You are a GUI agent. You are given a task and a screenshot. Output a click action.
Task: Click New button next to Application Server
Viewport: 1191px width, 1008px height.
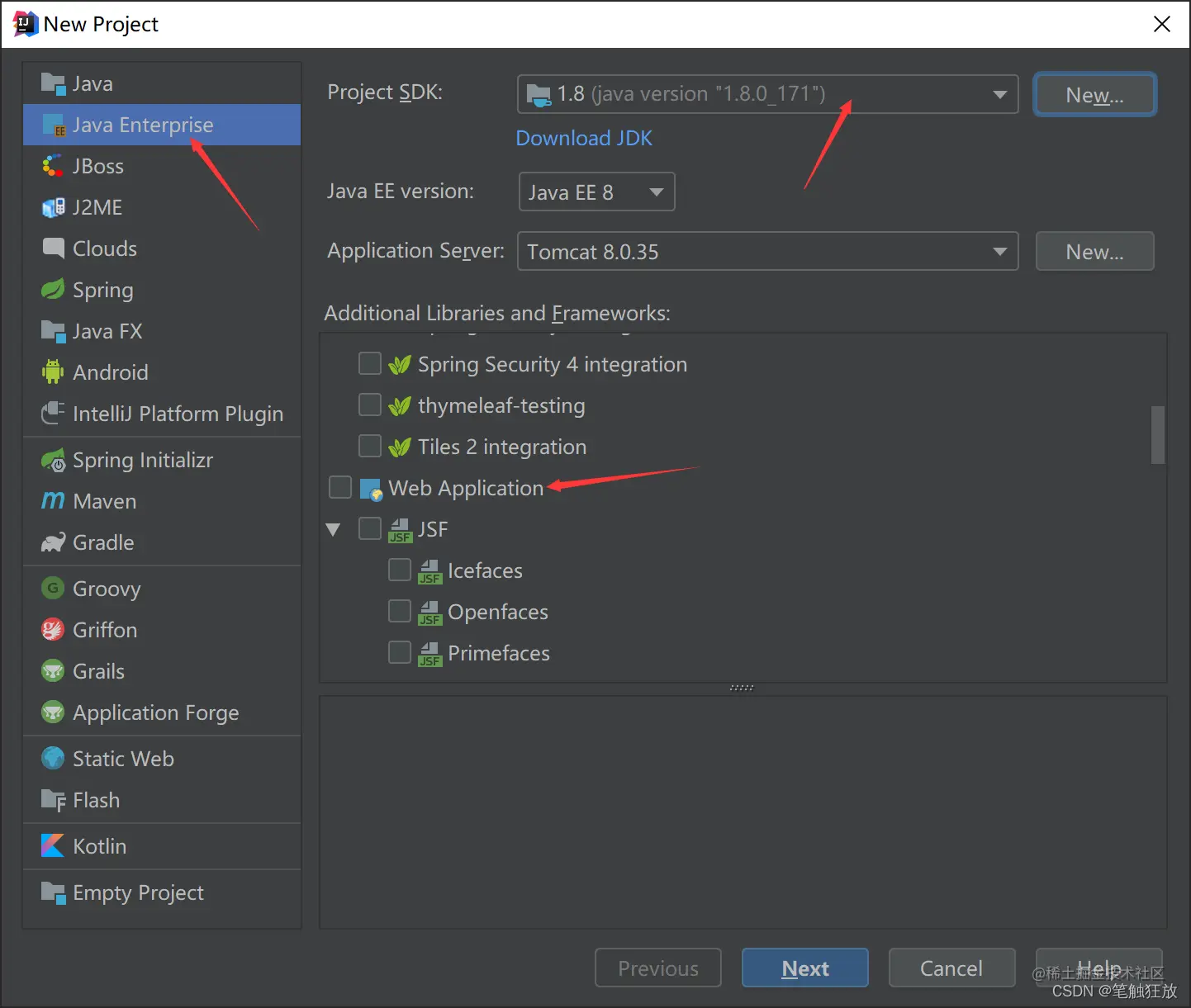[x=1094, y=252]
